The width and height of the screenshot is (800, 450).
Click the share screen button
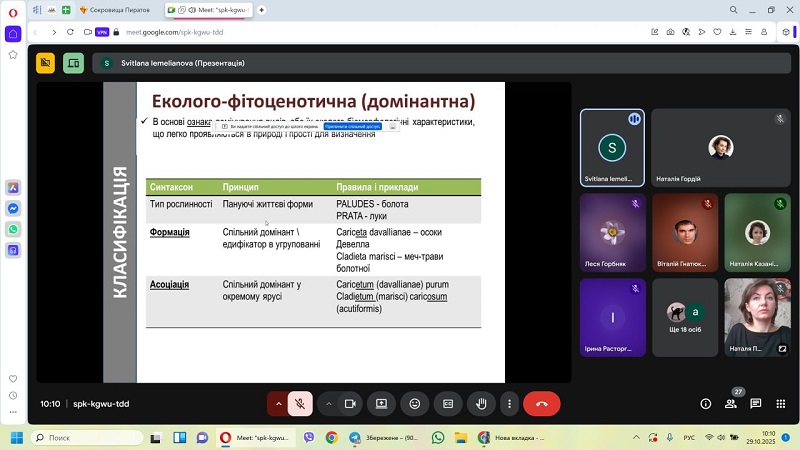381,404
